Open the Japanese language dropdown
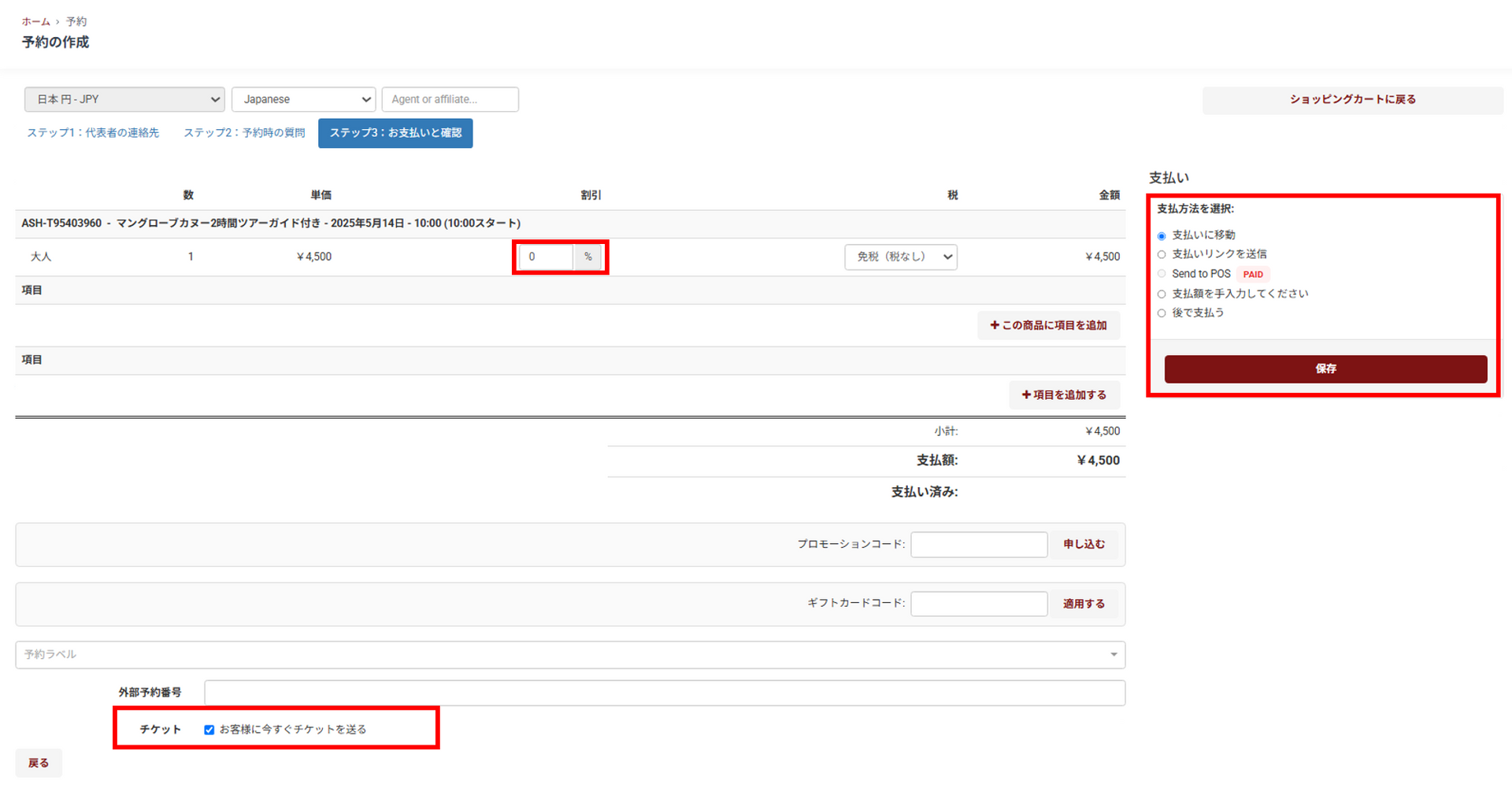1512x791 pixels. pos(303,99)
